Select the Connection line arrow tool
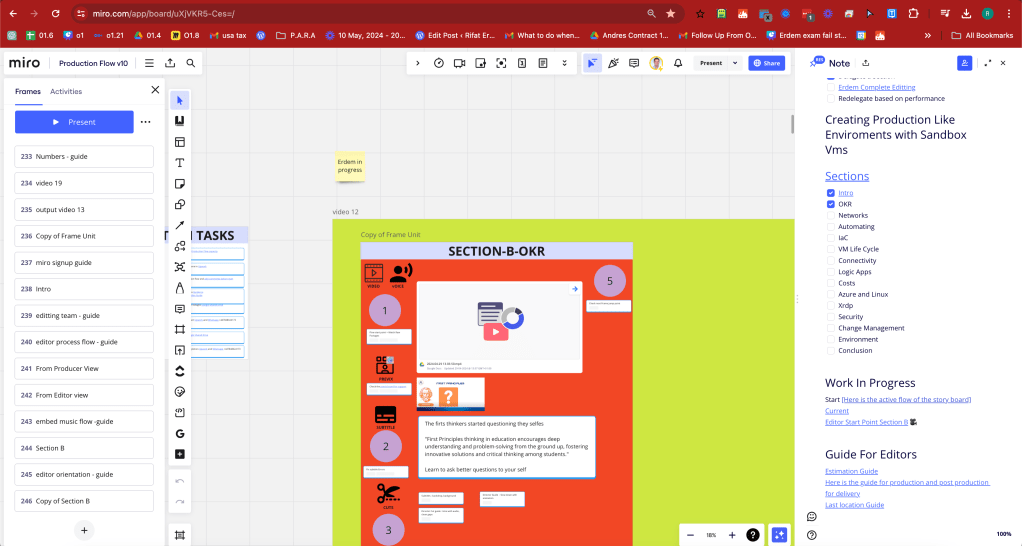Screen dimensions: 1022x546 (180, 225)
